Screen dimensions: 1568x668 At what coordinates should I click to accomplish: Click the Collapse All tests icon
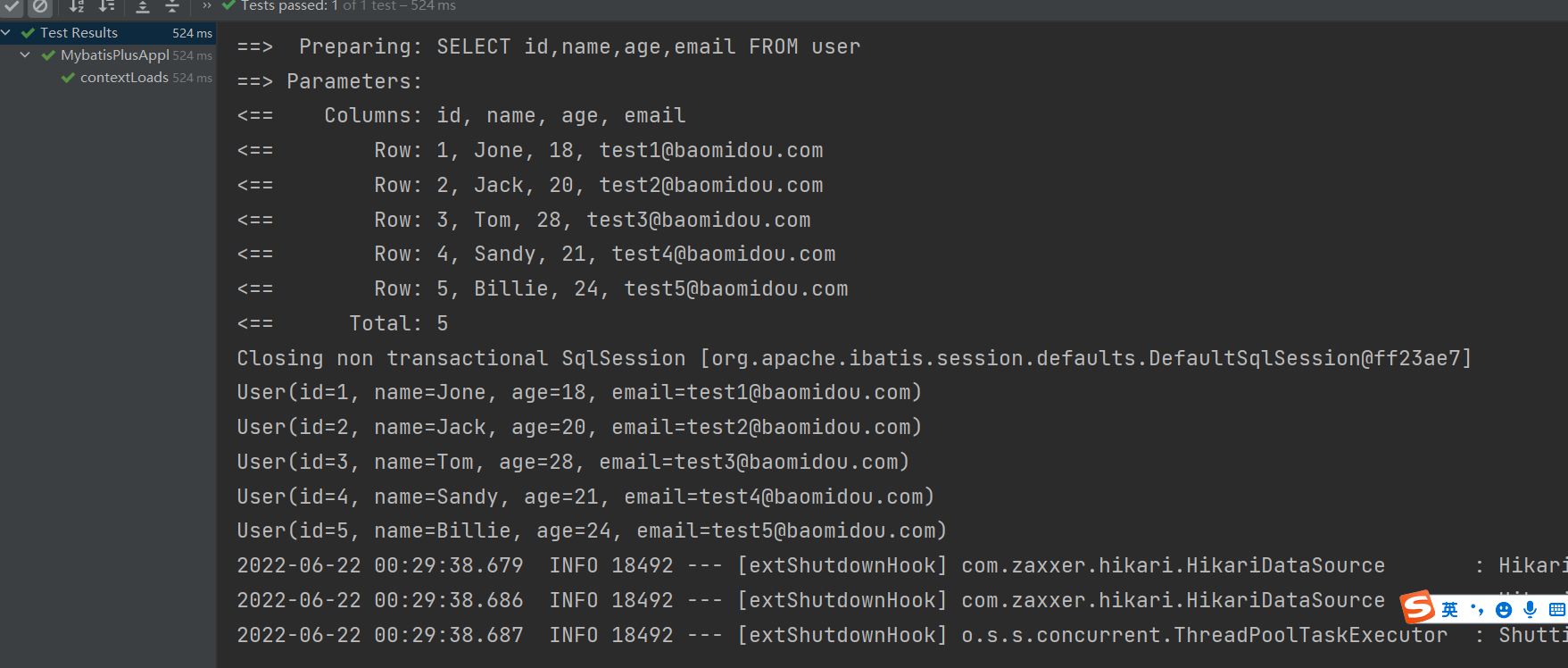click(172, 6)
